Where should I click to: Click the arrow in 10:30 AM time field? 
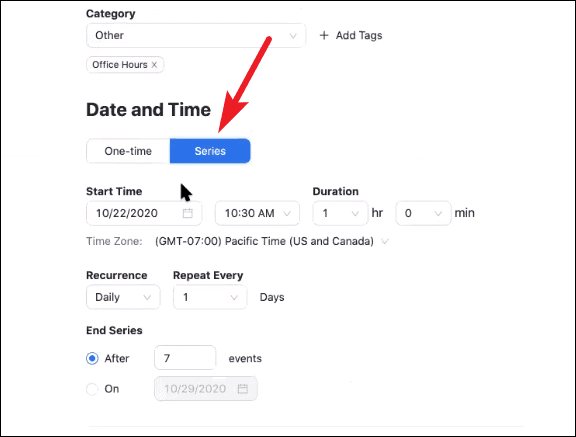point(287,213)
